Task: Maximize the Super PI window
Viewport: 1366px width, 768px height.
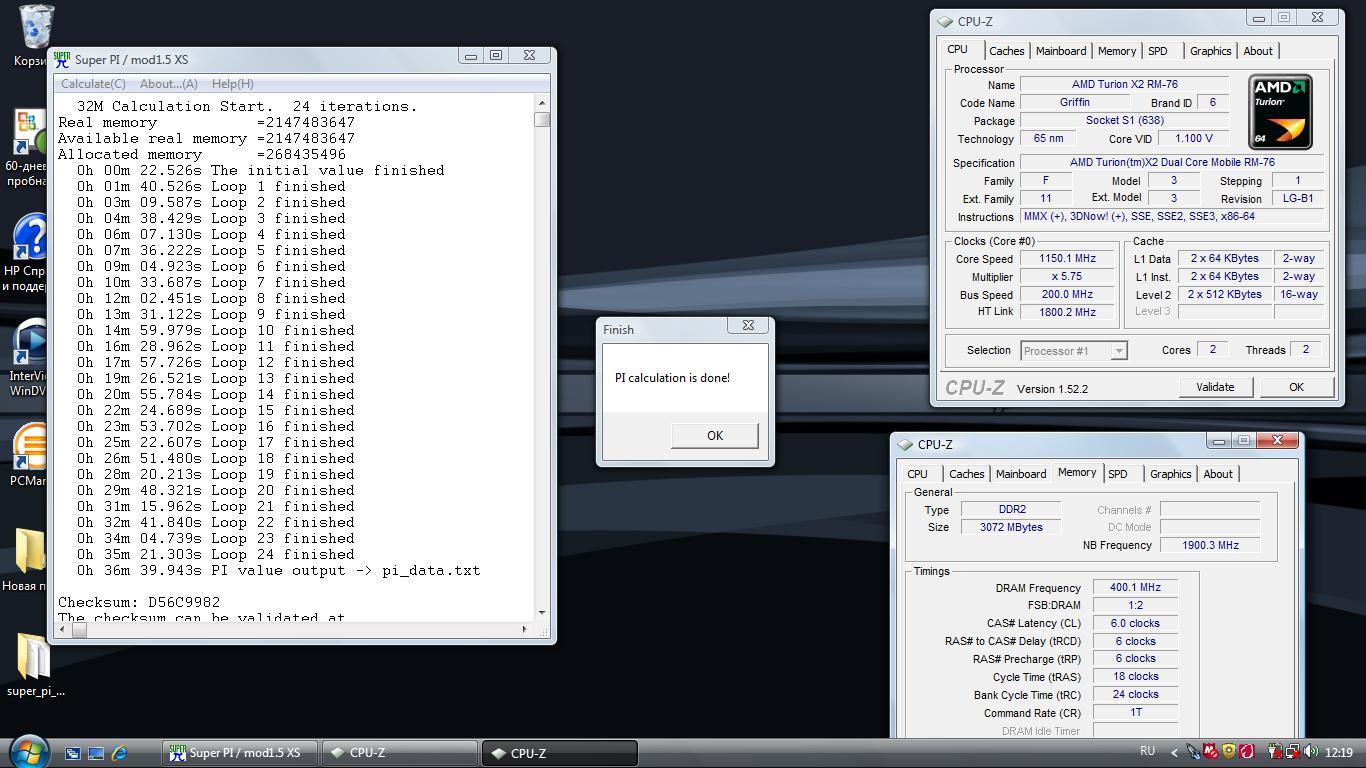Action: point(495,55)
